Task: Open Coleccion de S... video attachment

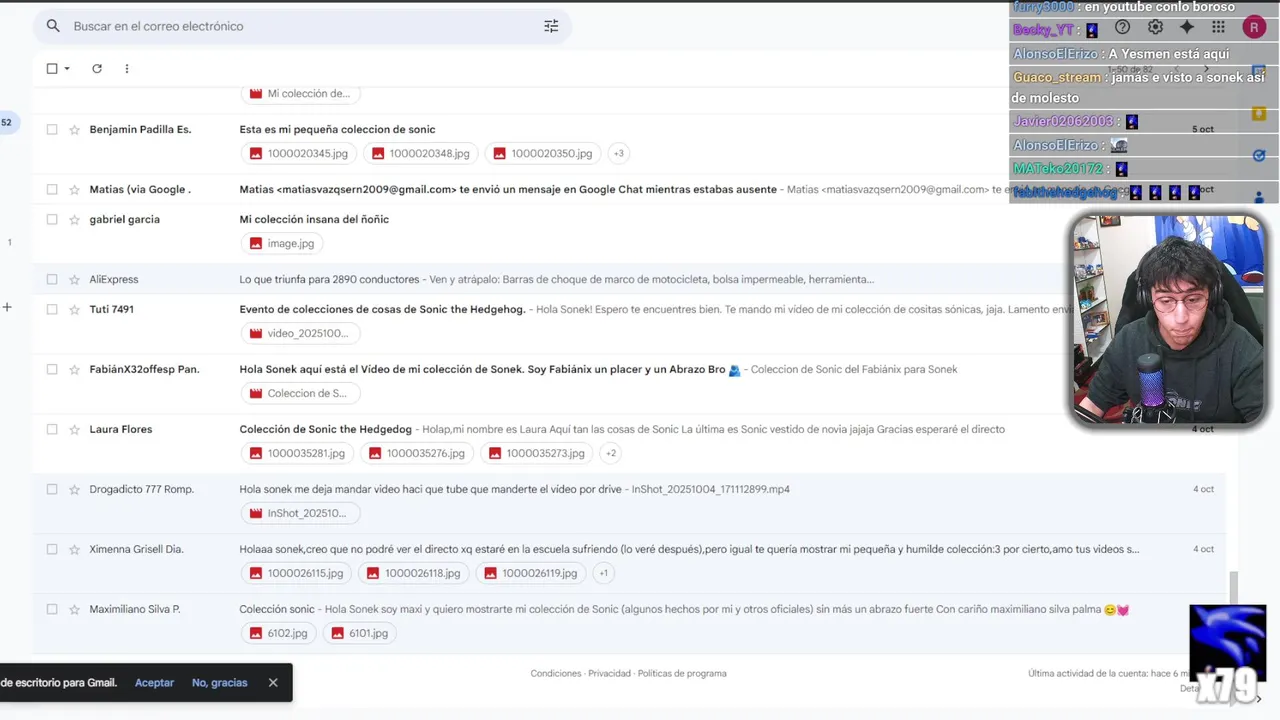Action: pos(300,393)
